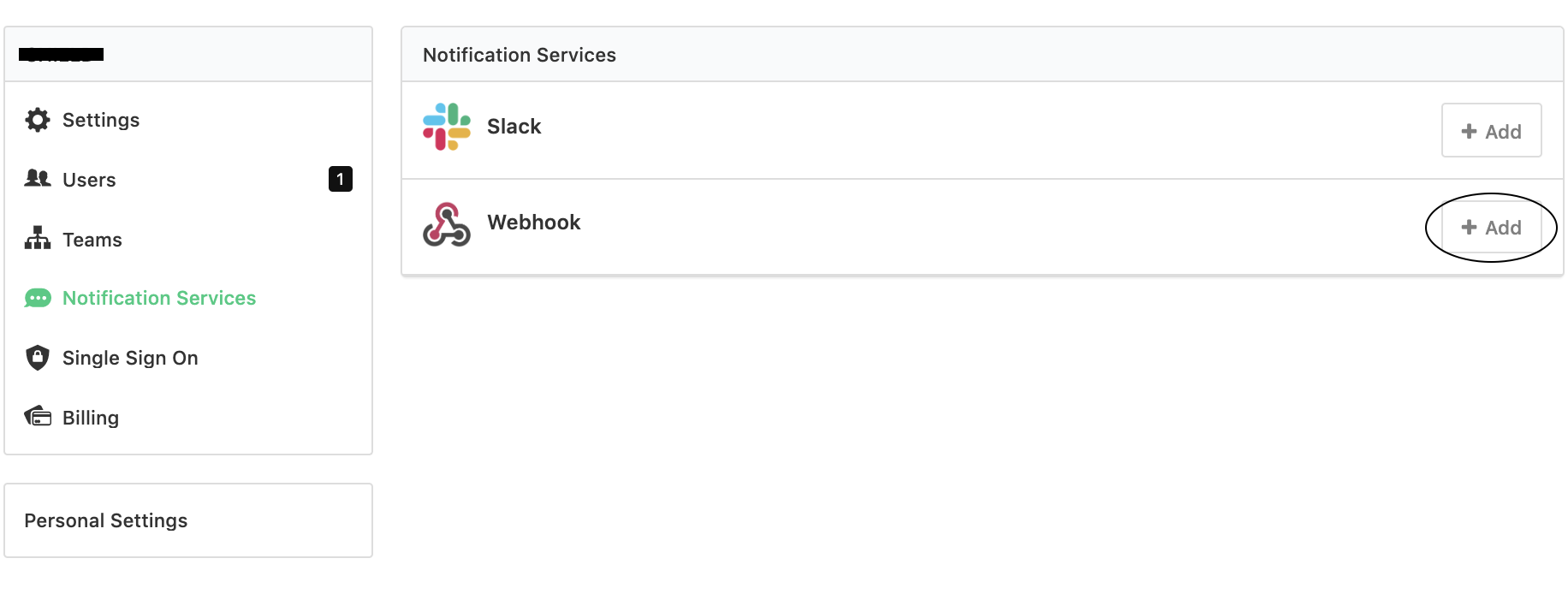Go to the Users section

(x=89, y=180)
